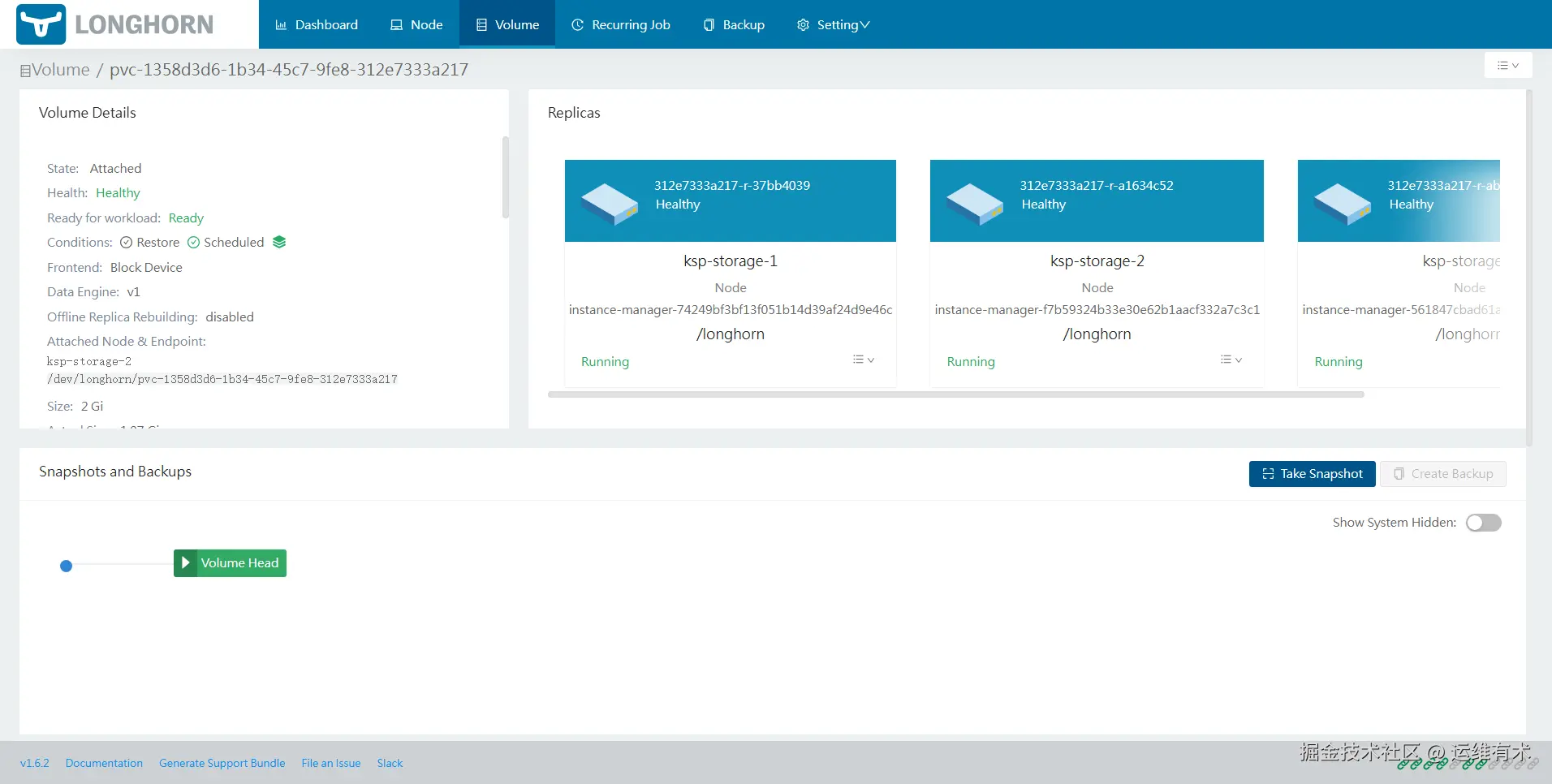
Task: Open the Recurring Job page
Action: click(x=621, y=24)
